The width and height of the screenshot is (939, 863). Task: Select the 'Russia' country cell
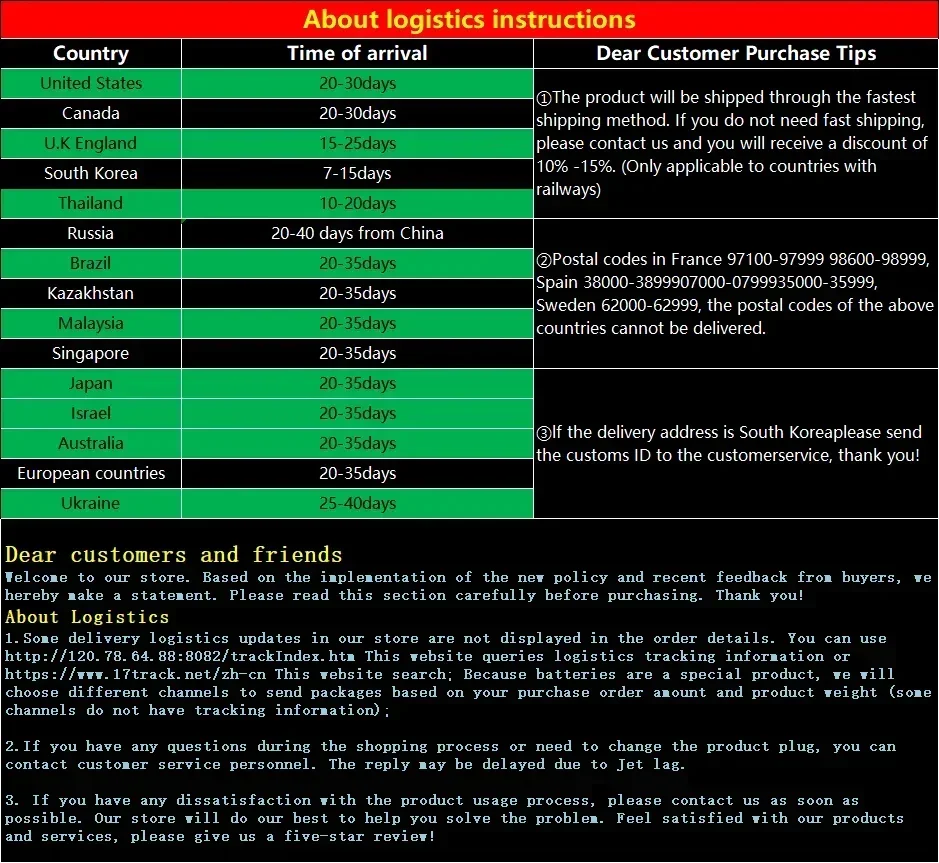click(91, 233)
